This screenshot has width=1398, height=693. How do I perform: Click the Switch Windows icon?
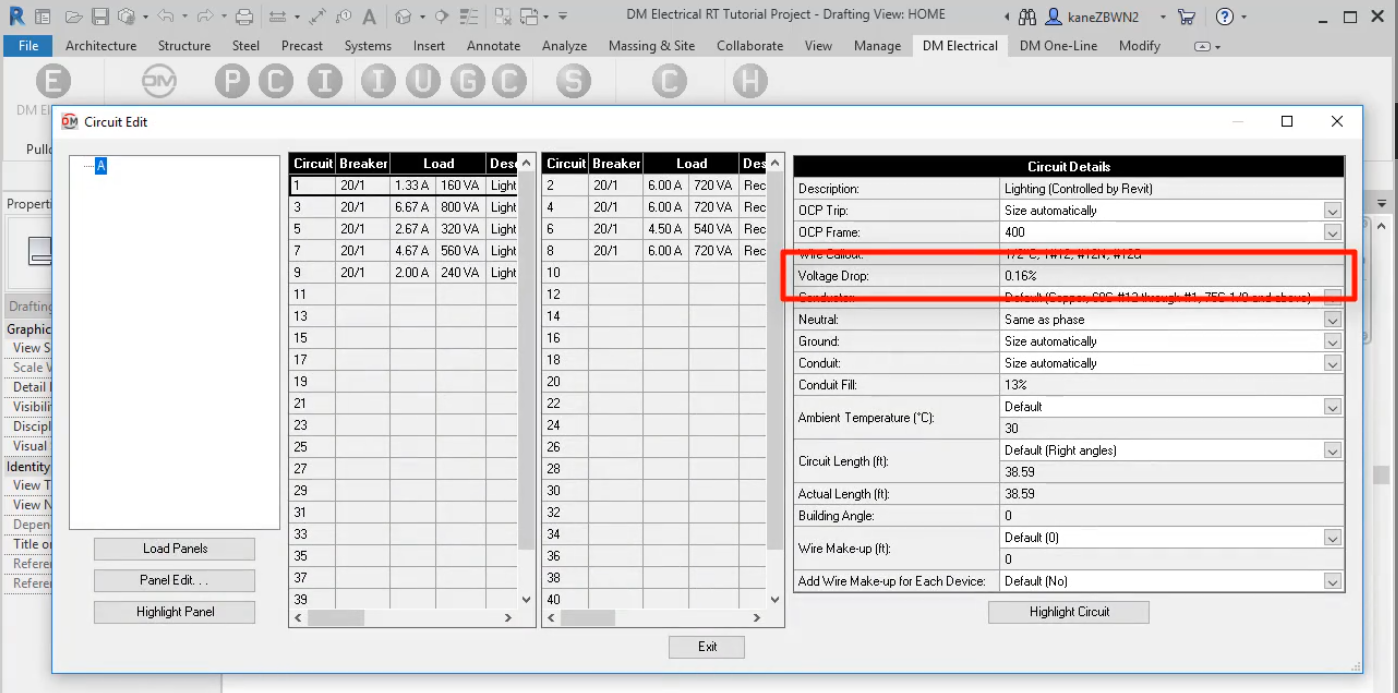(528, 17)
